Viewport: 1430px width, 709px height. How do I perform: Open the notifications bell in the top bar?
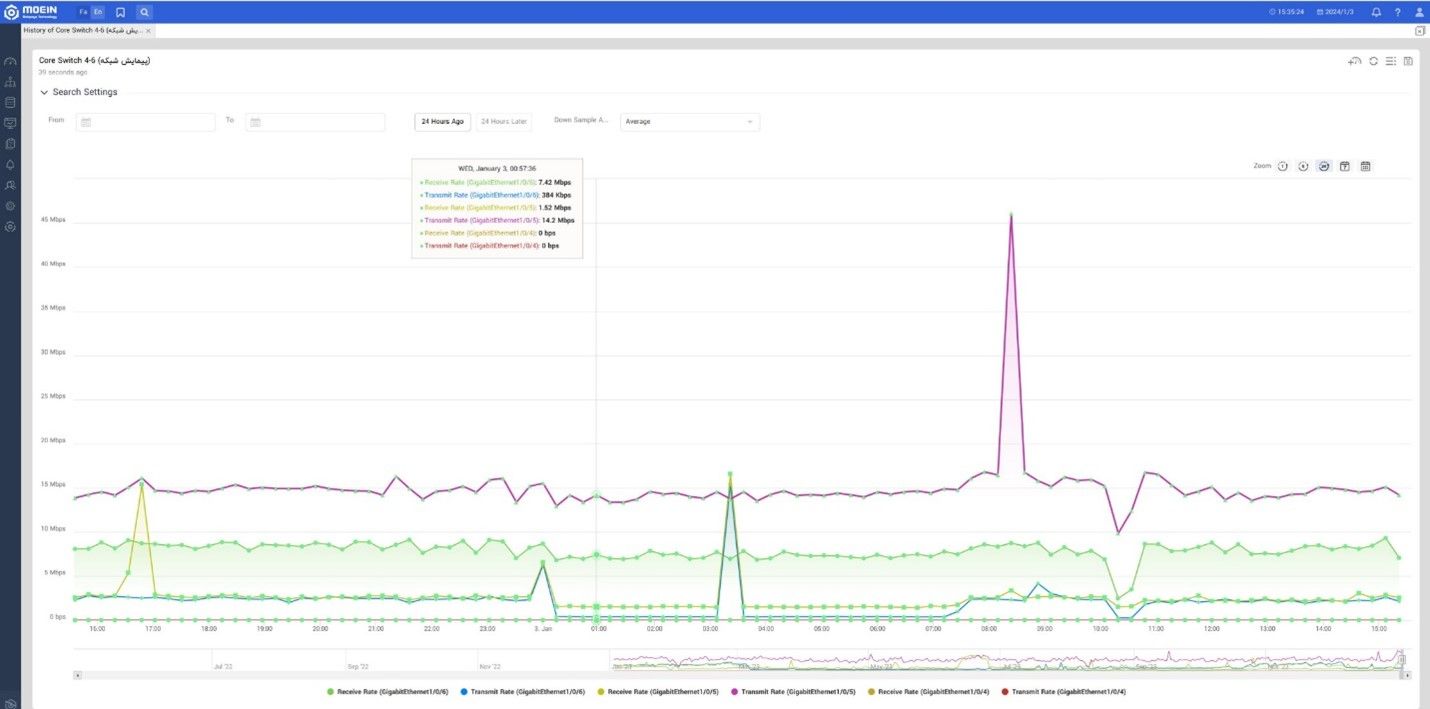tap(1376, 12)
